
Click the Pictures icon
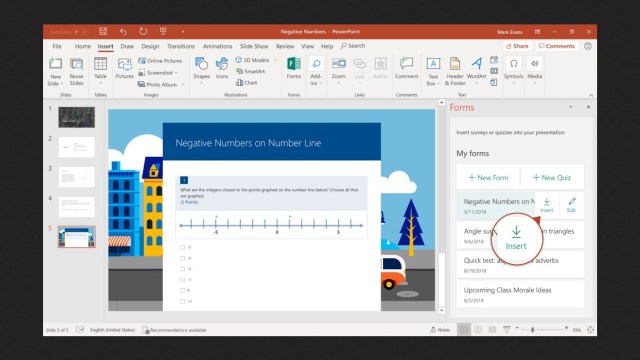point(124,68)
